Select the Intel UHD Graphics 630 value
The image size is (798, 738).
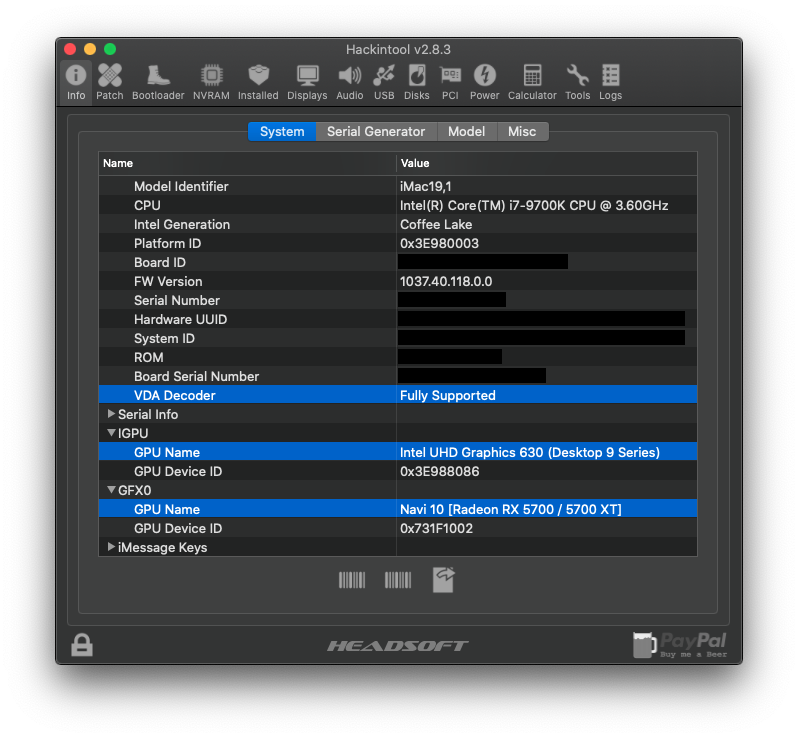pos(530,452)
